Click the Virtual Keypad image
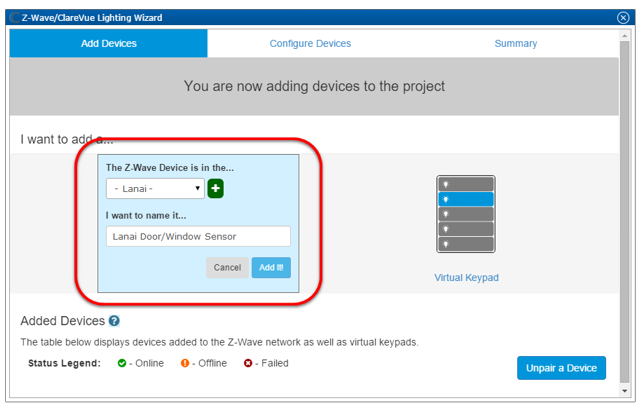639x406 pixels. [x=466, y=214]
